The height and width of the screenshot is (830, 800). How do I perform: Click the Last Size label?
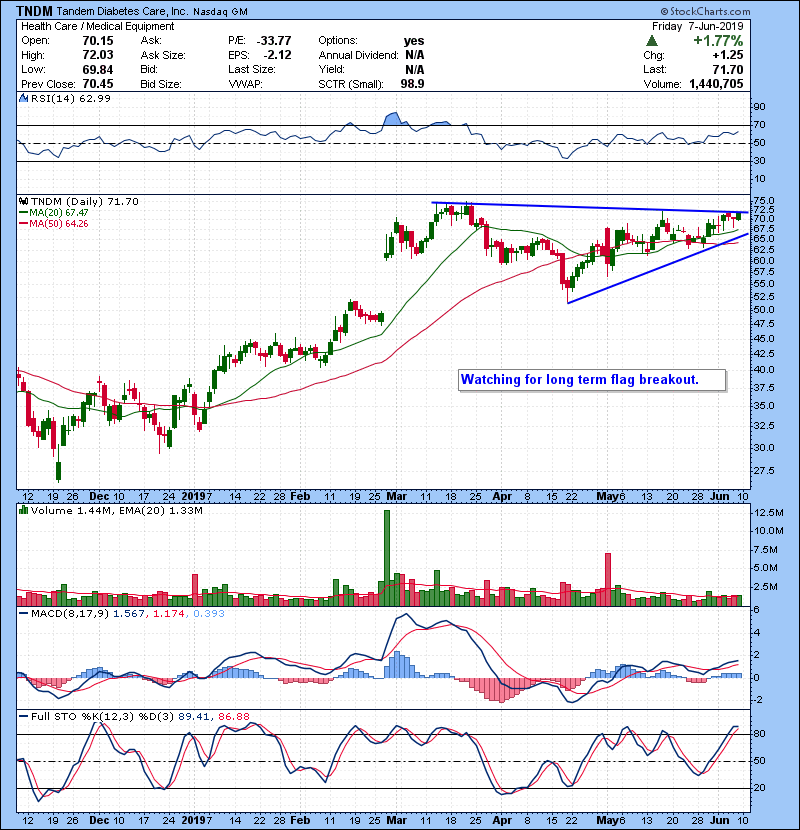251,69
